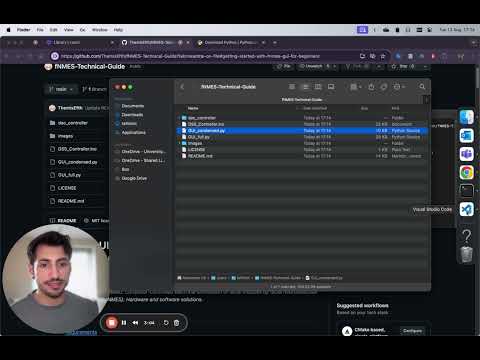This screenshot has height=360, width=480.
Task: Select DS5_Controller.ino in Finder list
Action: click(302, 124)
